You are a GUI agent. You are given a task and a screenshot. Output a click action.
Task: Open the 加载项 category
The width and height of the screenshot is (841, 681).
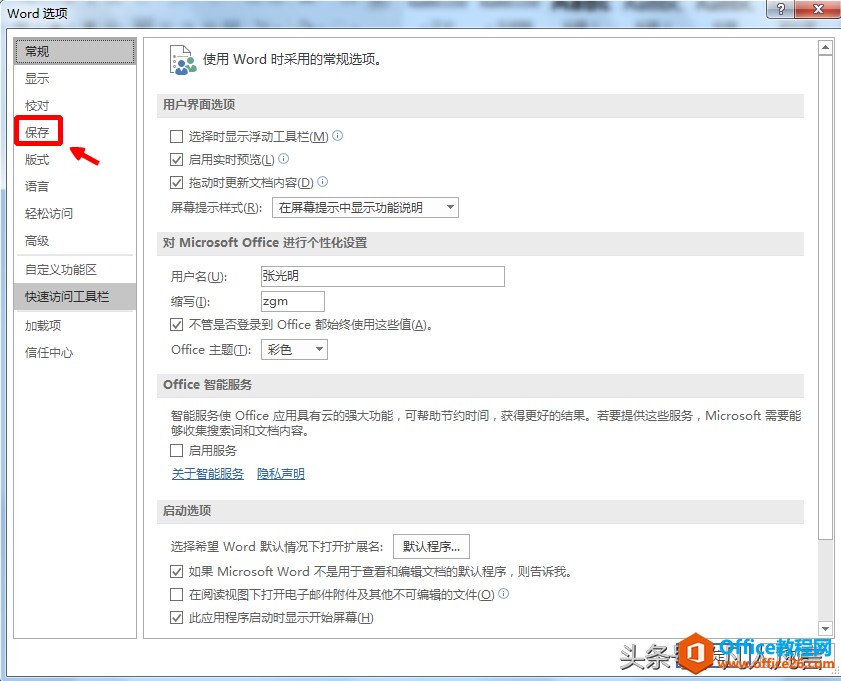75,325
